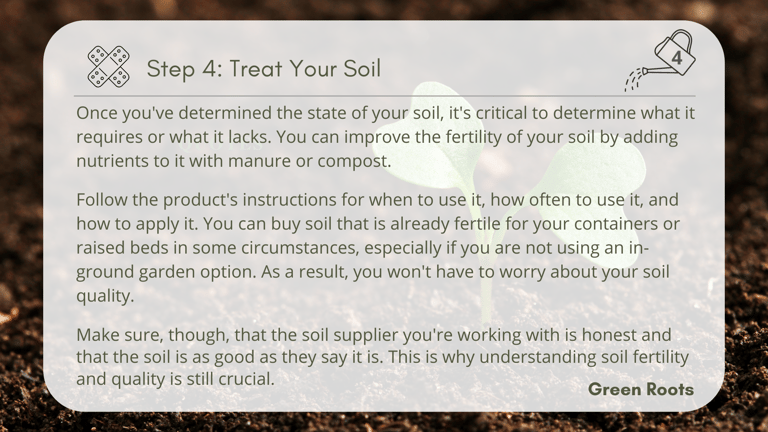This screenshot has width=768, height=432.
Task: Click the faded QUOTES watermark text
Action: point(220,145)
